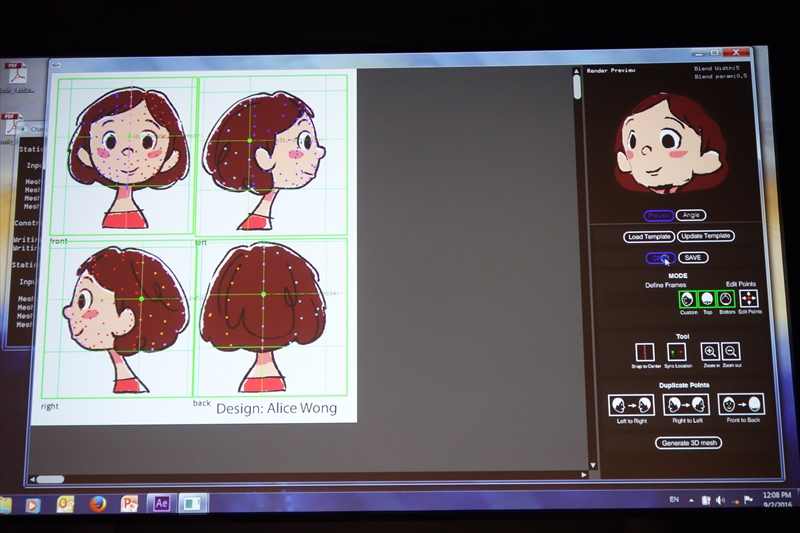800x533 pixels.
Task: Select the Custom frame mode icon
Action: coord(687,299)
